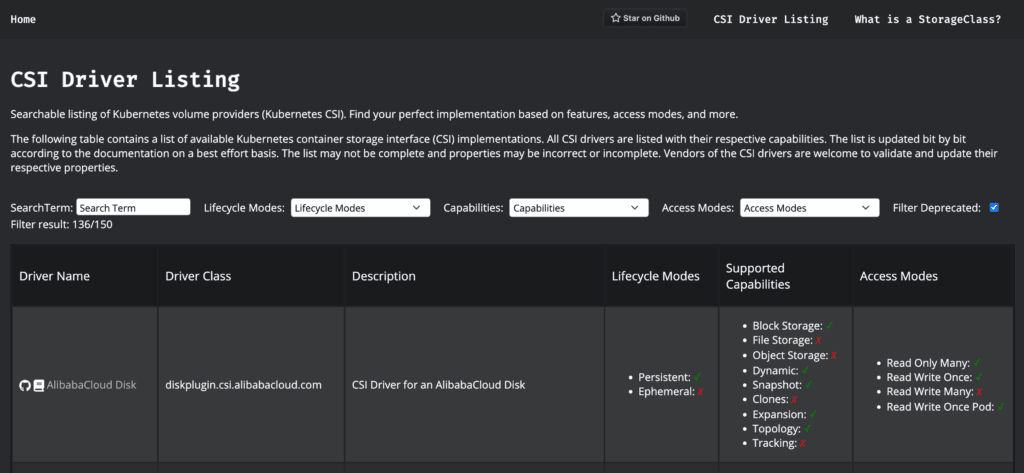Click the Star on Github button
The width and height of the screenshot is (1024, 473).
click(x=646, y=18)
